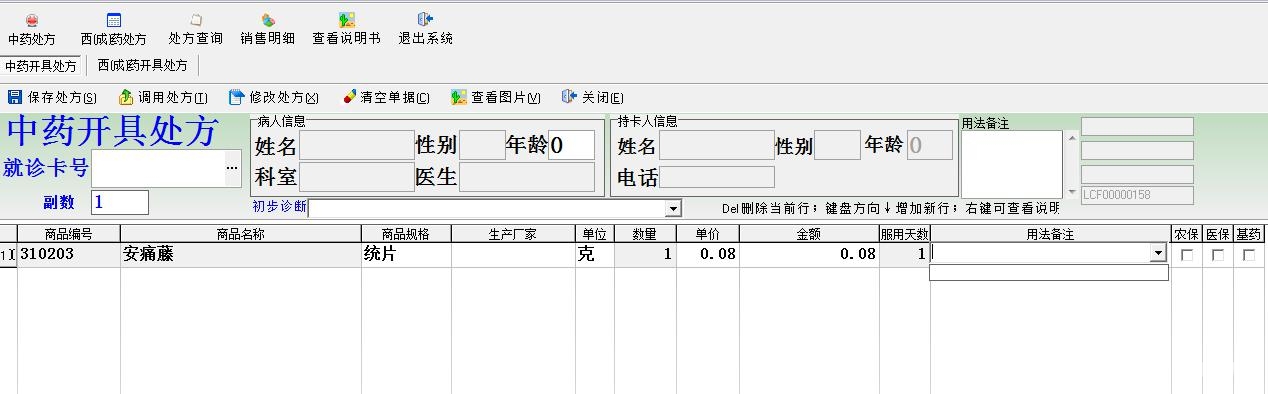Viewport: 1268px width, 394px height.
Task: Open the 西成药处方 toolbar icon
Action: (113, 21)
